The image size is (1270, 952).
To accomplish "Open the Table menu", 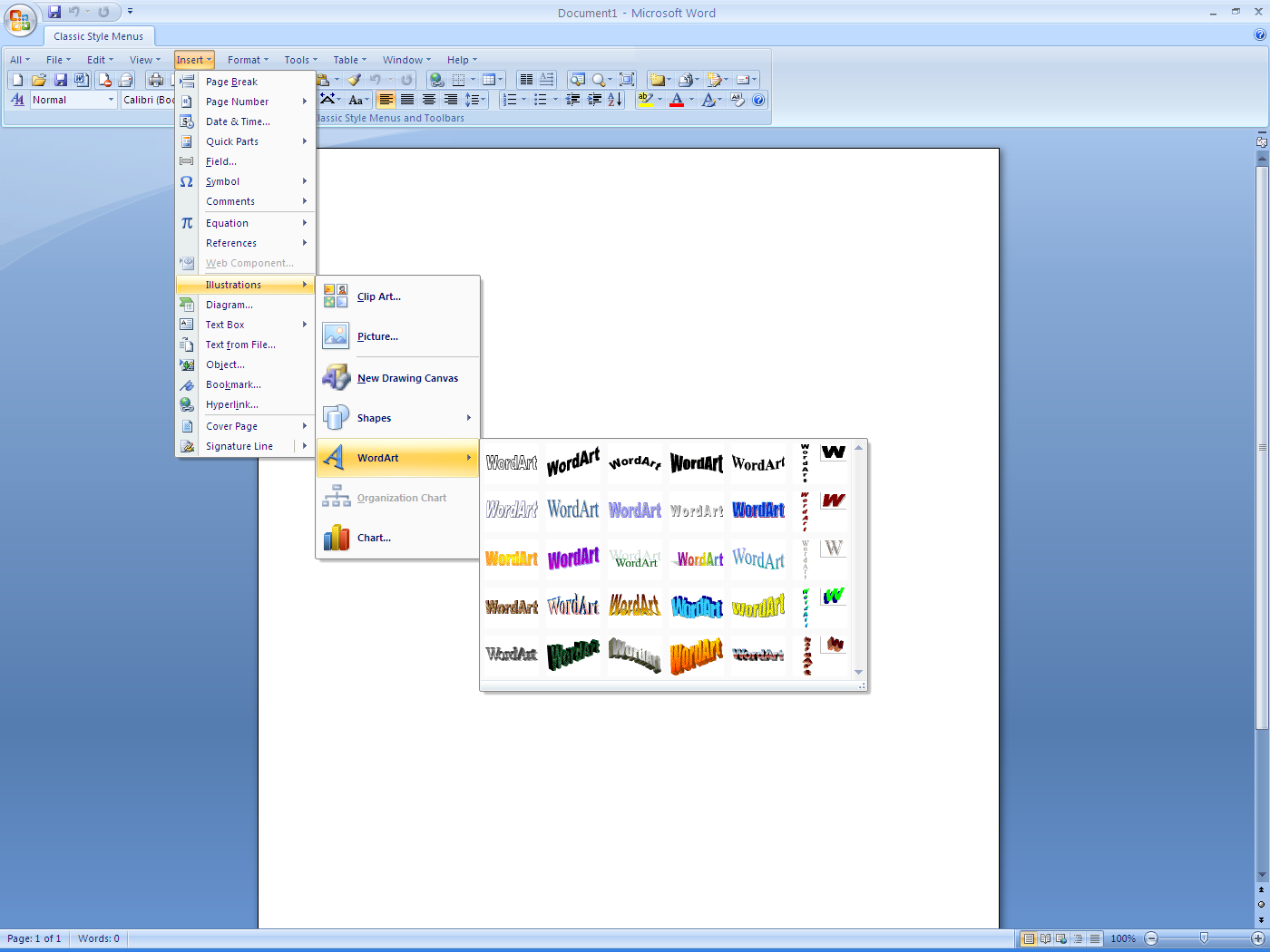I will coord(349,60).
